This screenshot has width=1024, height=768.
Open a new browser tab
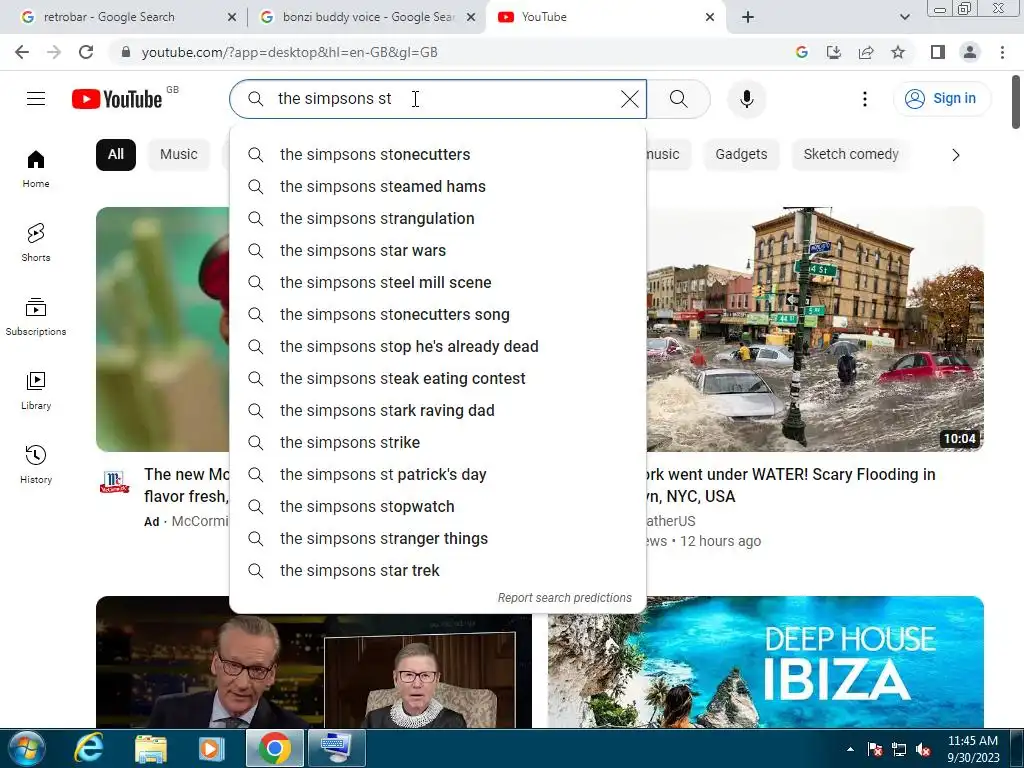748,17
